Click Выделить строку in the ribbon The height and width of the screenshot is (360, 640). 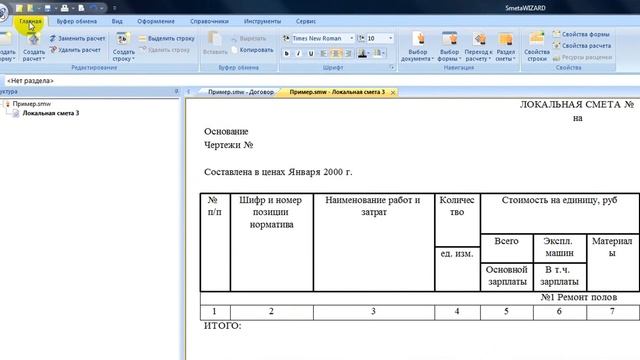tap(167, 38)
